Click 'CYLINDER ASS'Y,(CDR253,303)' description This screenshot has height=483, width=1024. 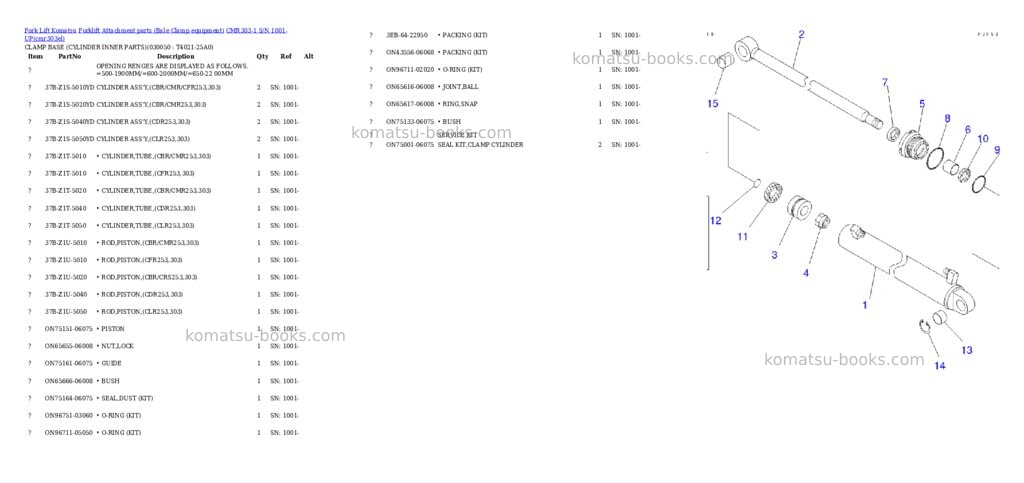coord(144,122)
